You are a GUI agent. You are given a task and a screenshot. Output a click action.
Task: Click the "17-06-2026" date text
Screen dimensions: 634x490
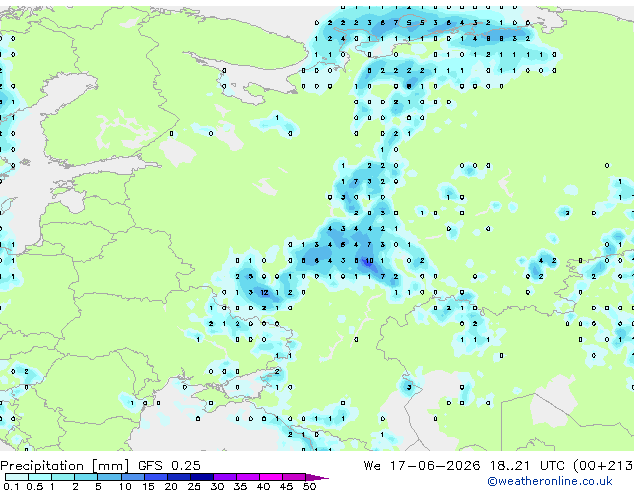tap(435, 465)
